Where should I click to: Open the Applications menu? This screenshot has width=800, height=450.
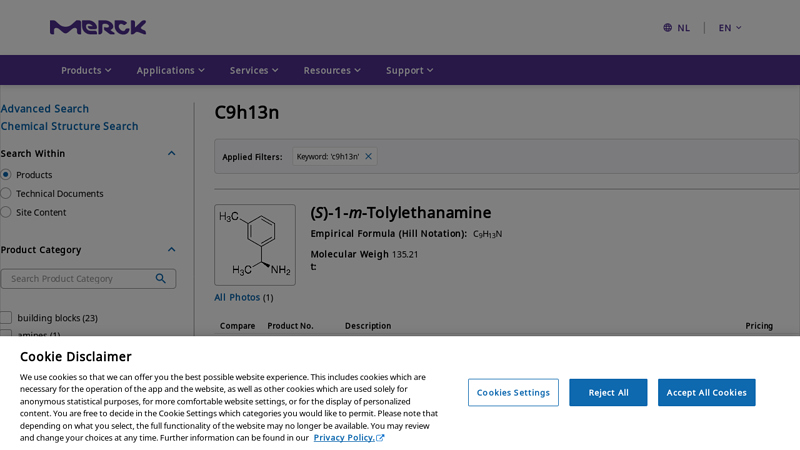pos(170,70)
